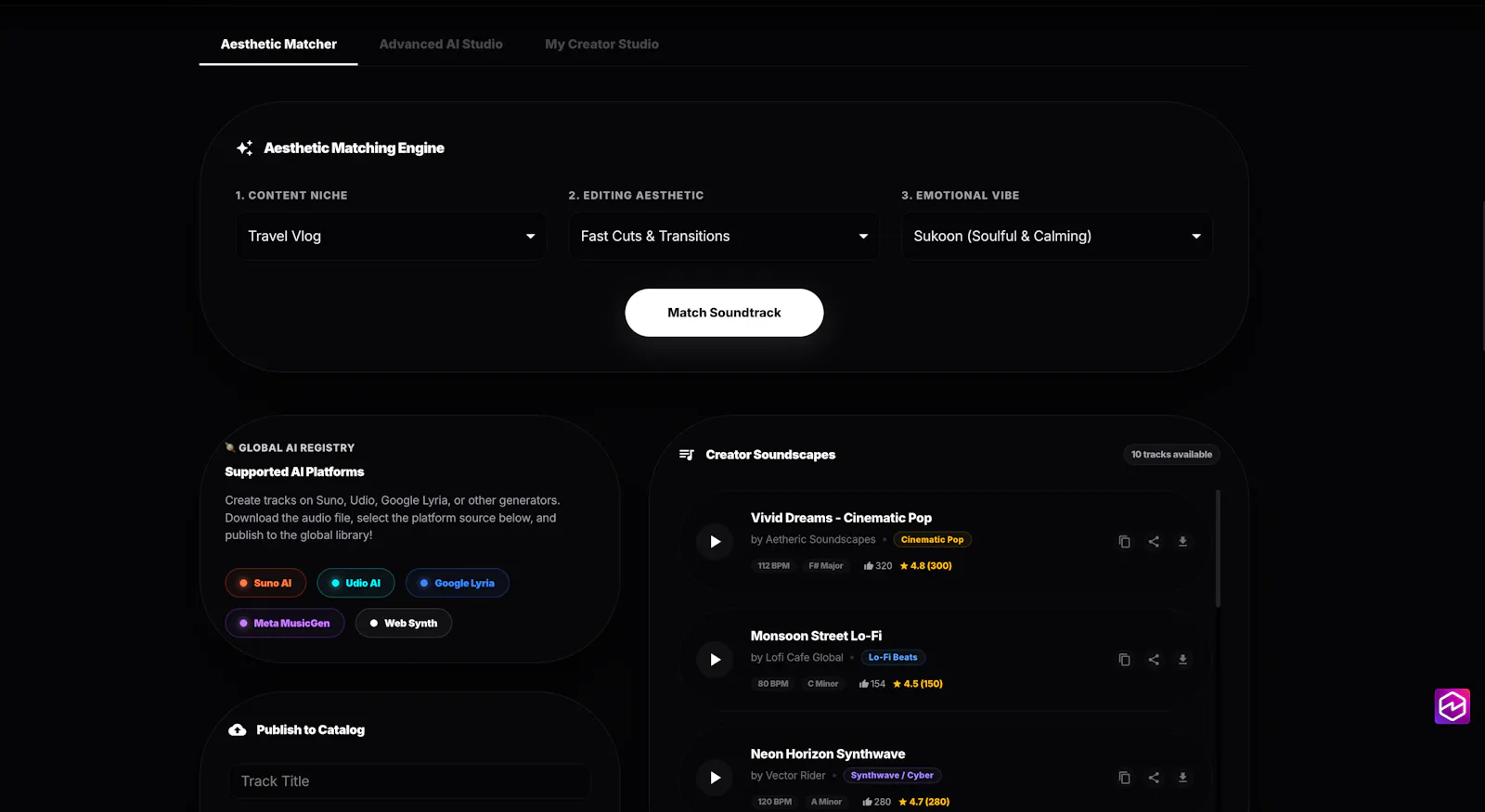
Task: Like the Neon Horizon Synthwave track
Action: pos(867,802)
